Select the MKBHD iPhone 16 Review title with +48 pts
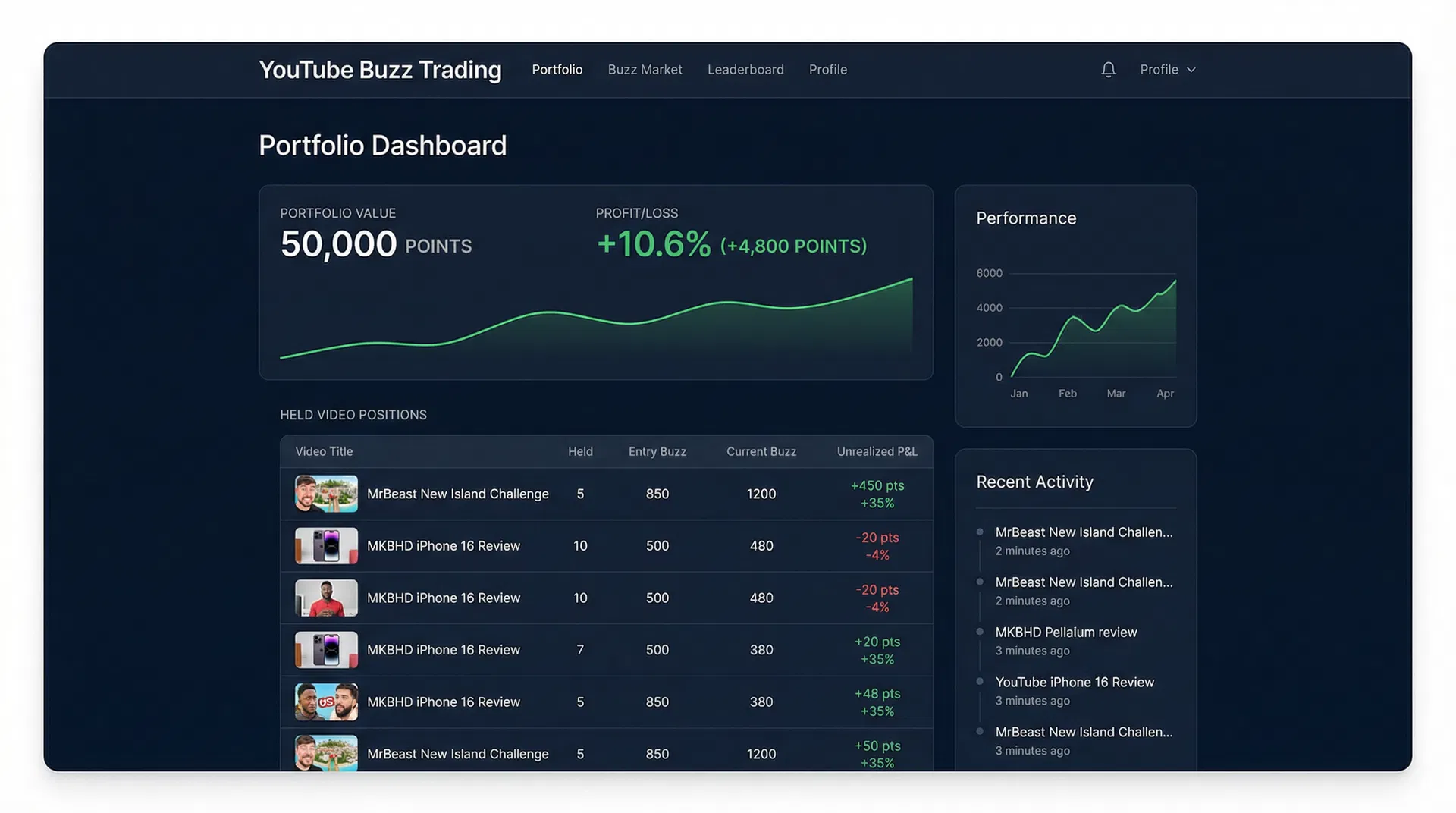 (444, 702)
